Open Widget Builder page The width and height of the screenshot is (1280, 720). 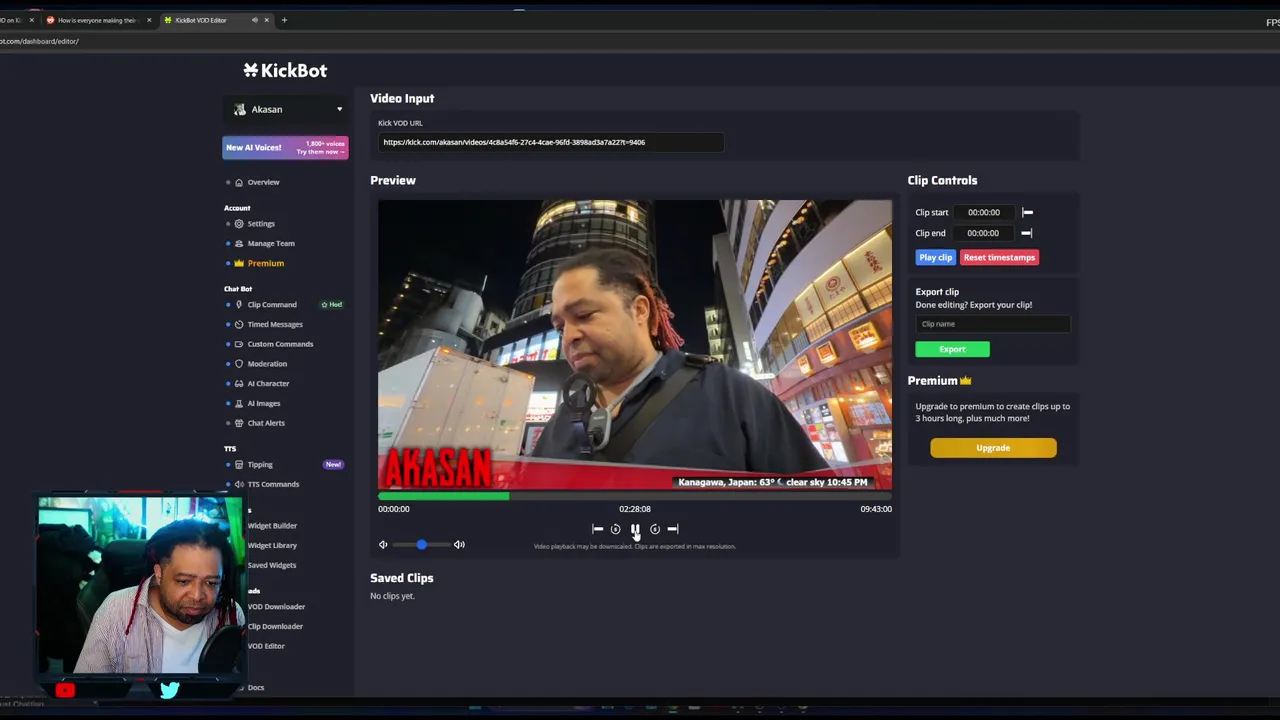(x=272, y=526)
